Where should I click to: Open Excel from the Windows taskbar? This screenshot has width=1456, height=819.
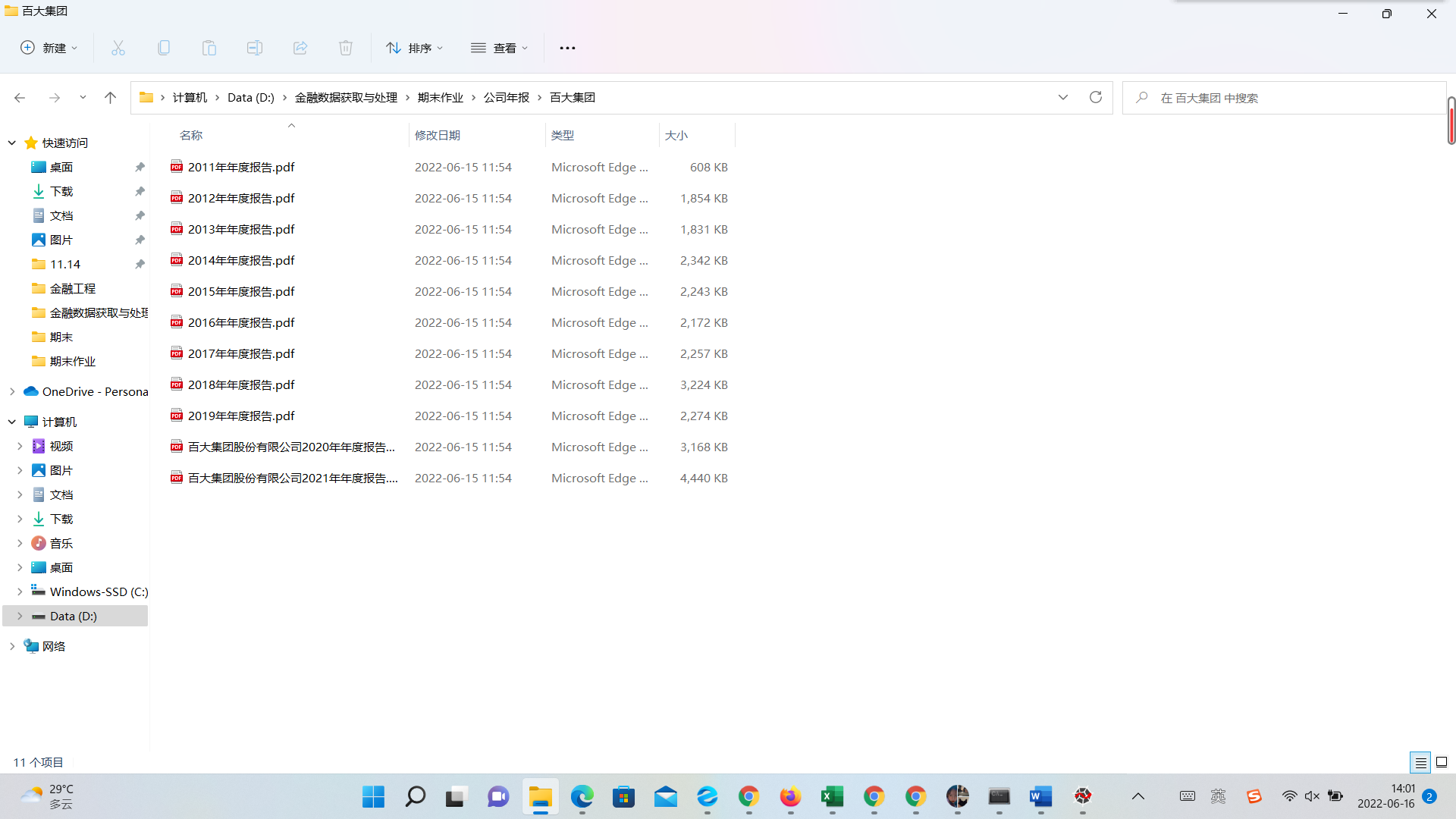click(832, 796)
